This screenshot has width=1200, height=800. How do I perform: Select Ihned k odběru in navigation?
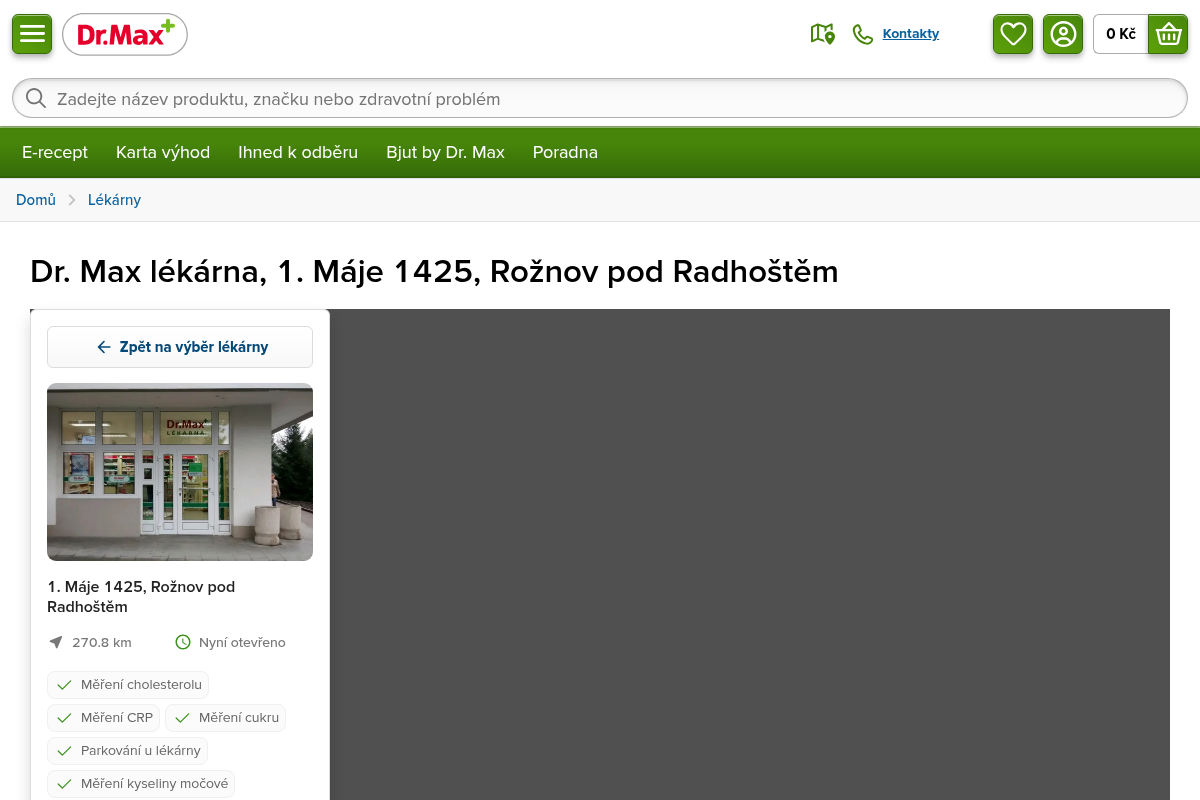[298, 152]
